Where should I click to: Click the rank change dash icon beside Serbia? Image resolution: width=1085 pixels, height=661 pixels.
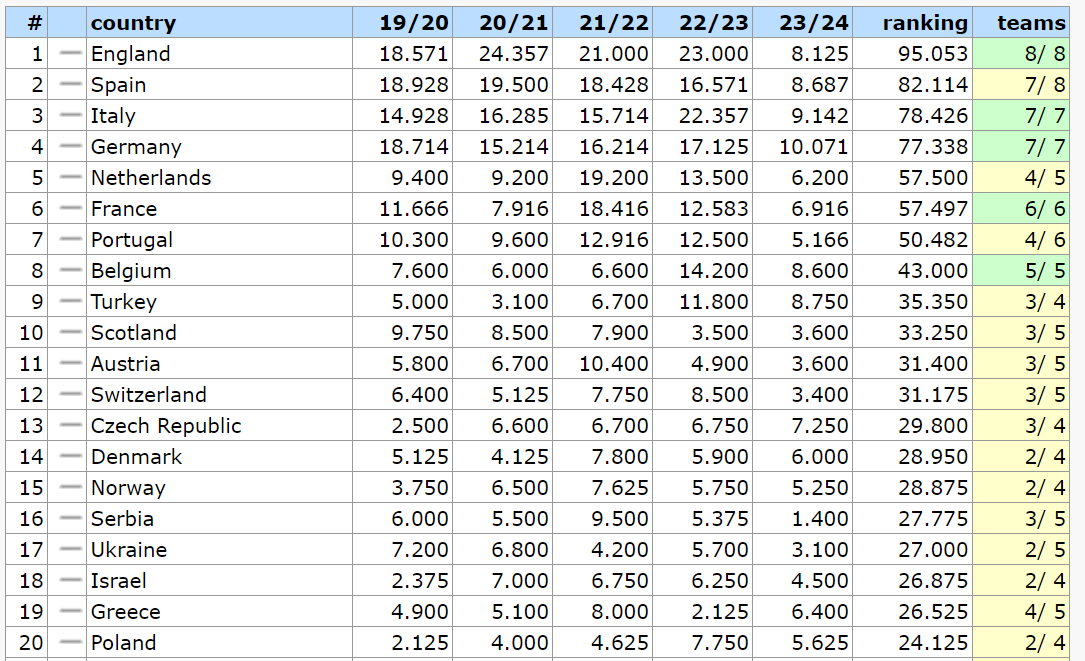69,519
